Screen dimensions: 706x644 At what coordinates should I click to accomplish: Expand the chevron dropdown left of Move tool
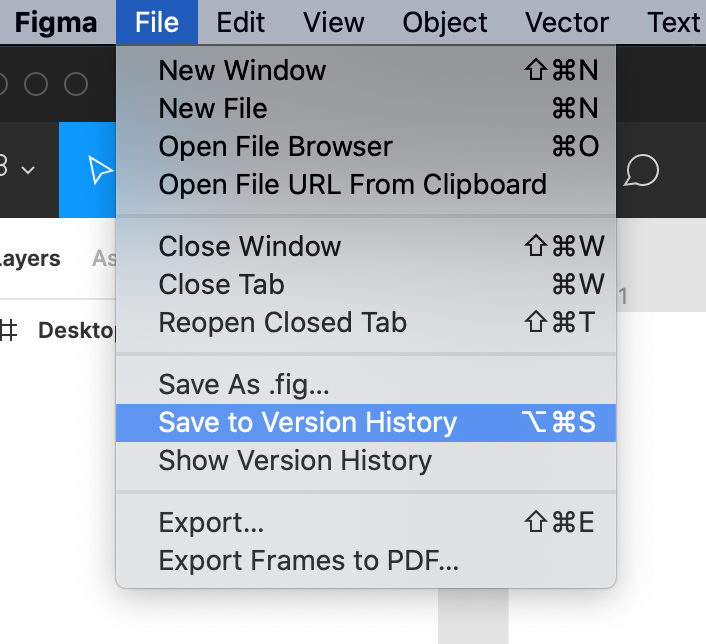28,170
